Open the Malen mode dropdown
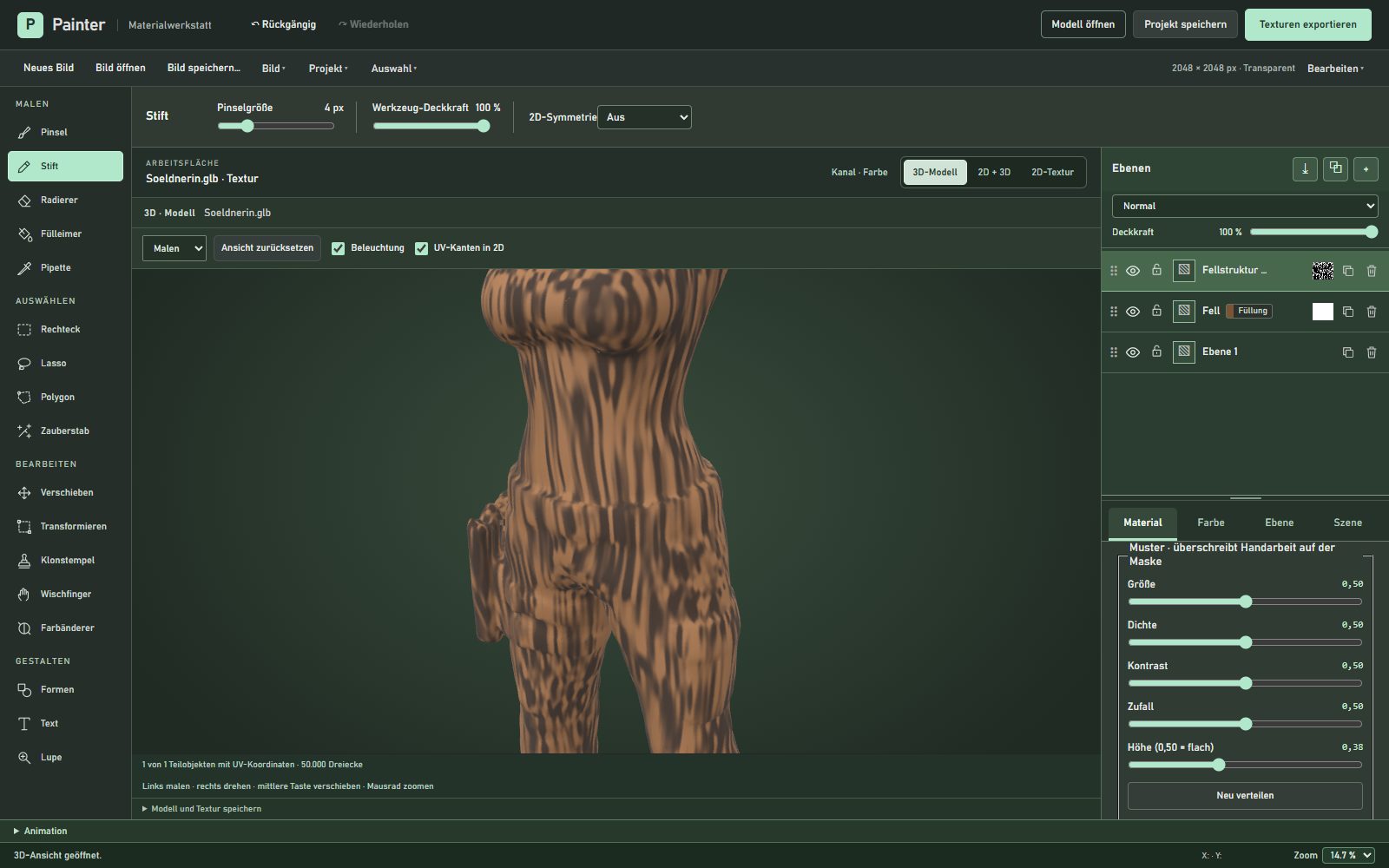Viewport: 1389px width, 868px height. click(174, 248)
